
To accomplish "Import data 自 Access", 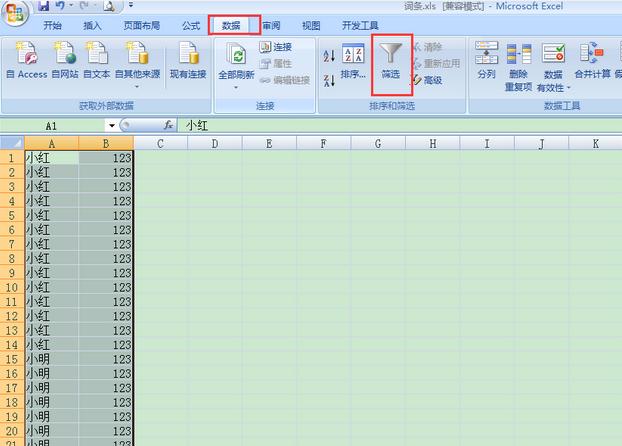I will pos(27,60).
